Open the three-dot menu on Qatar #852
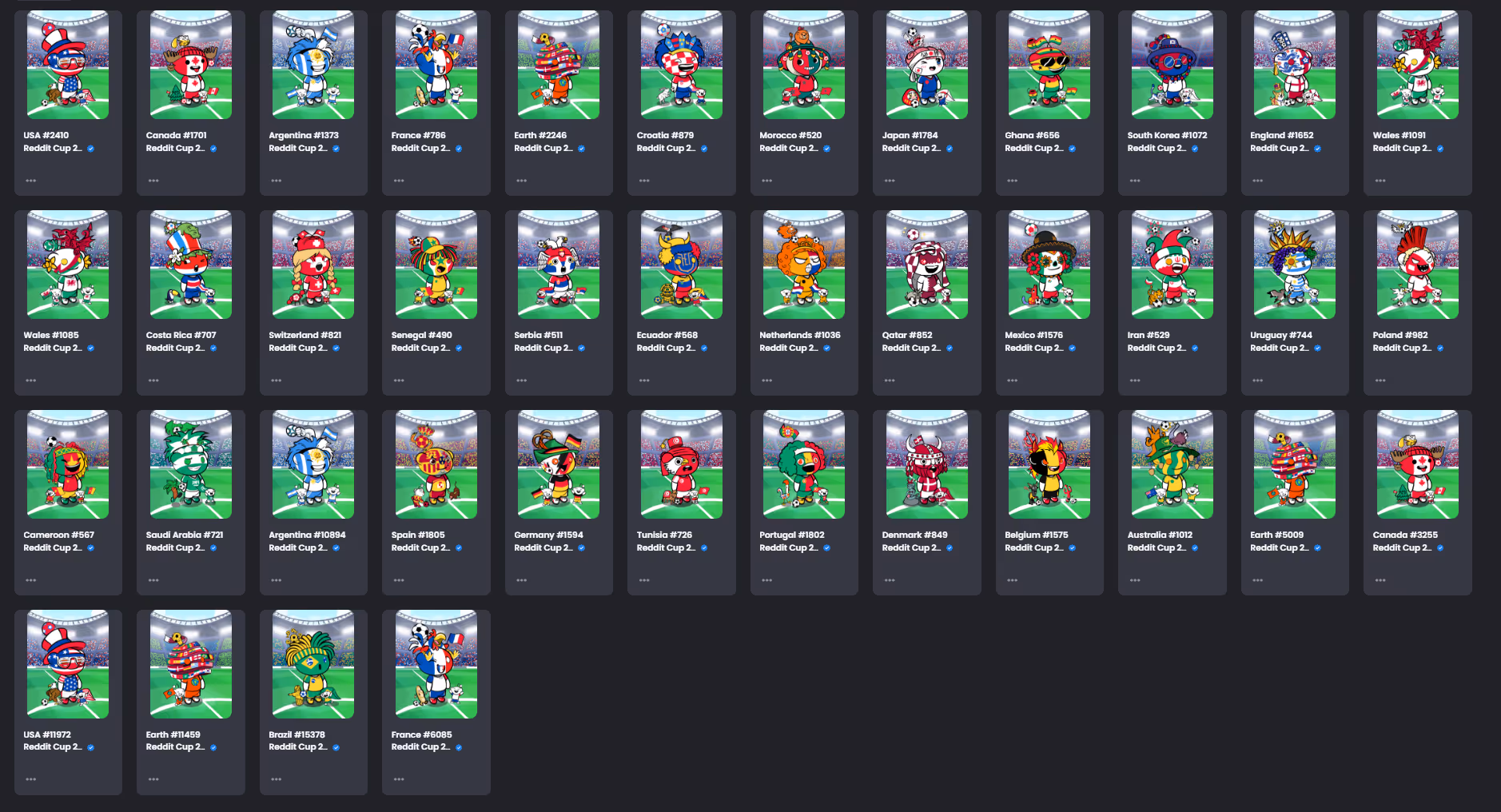The image size is (1501, 812). click(890, 380)
